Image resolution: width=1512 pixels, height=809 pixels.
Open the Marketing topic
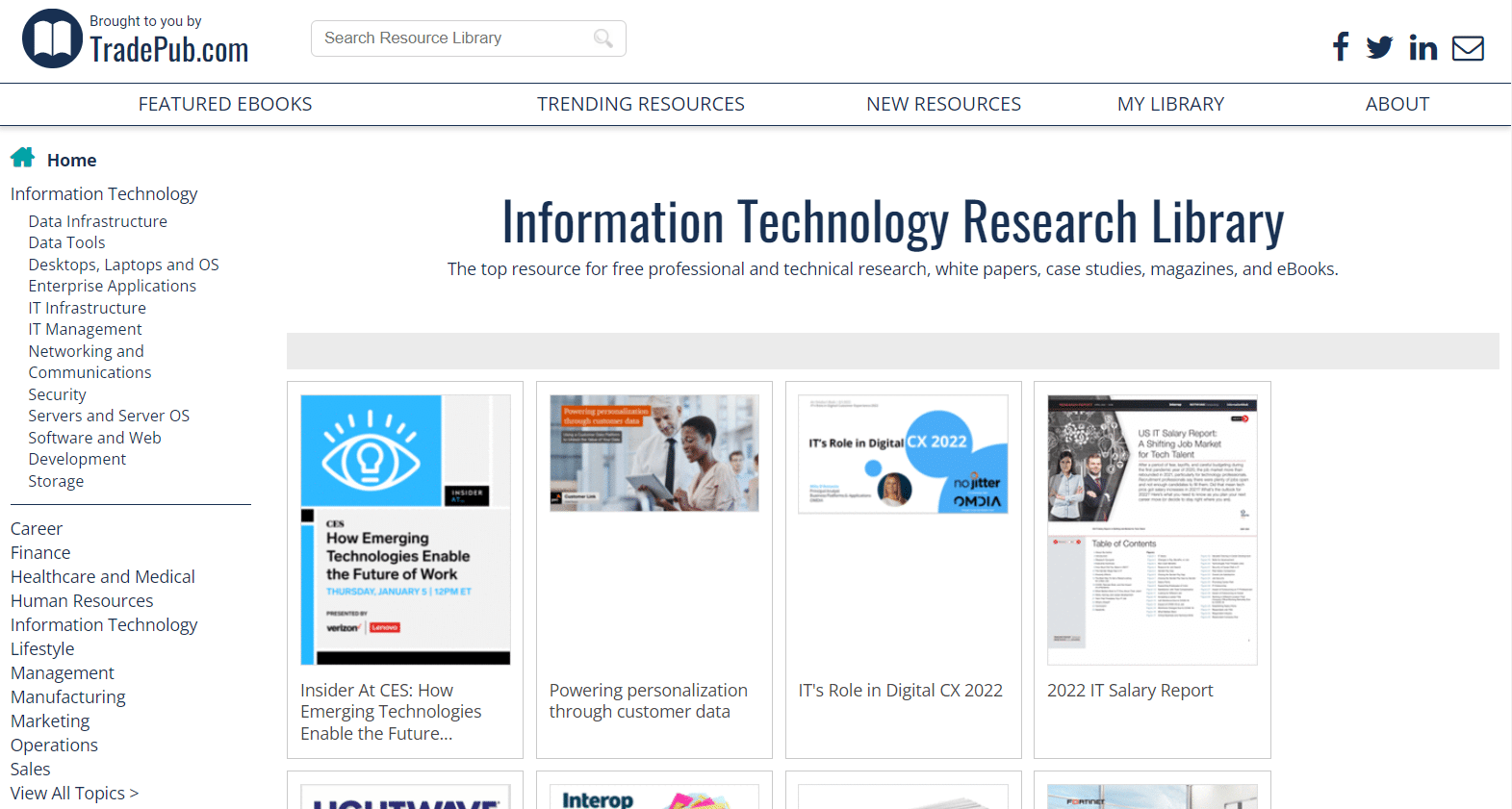coord(50,721)
